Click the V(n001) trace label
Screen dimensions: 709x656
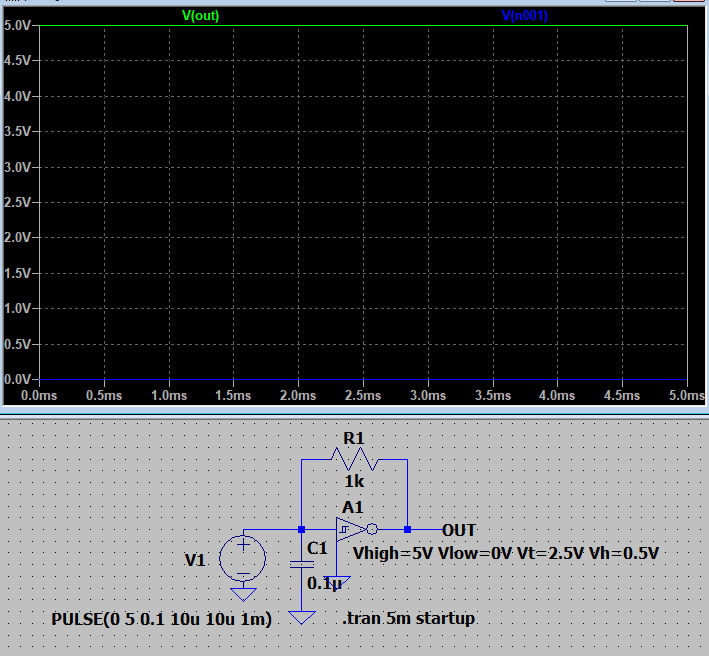[525, 15]
